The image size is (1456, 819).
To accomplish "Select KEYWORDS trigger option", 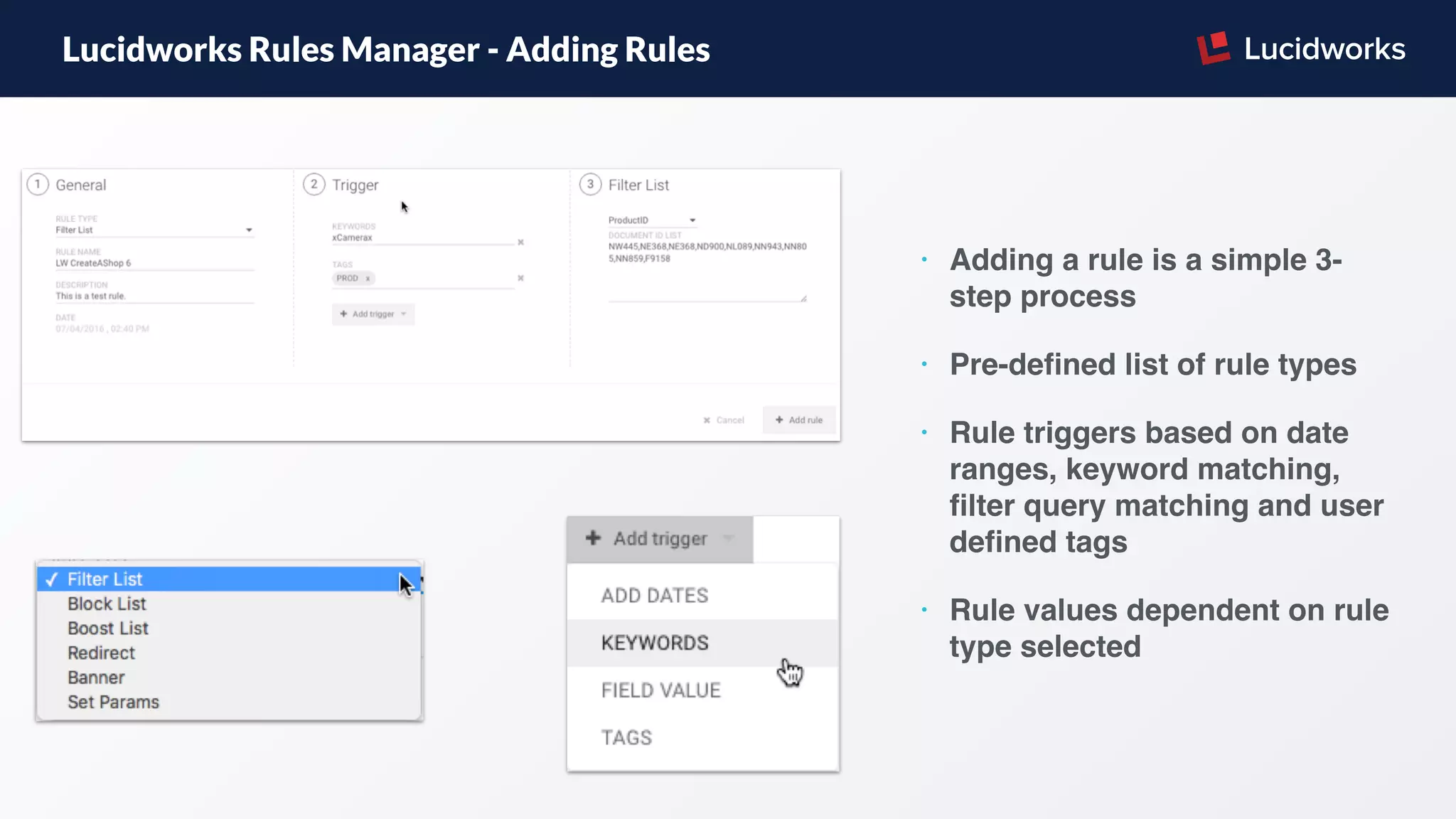I will [x=702, y=643].
